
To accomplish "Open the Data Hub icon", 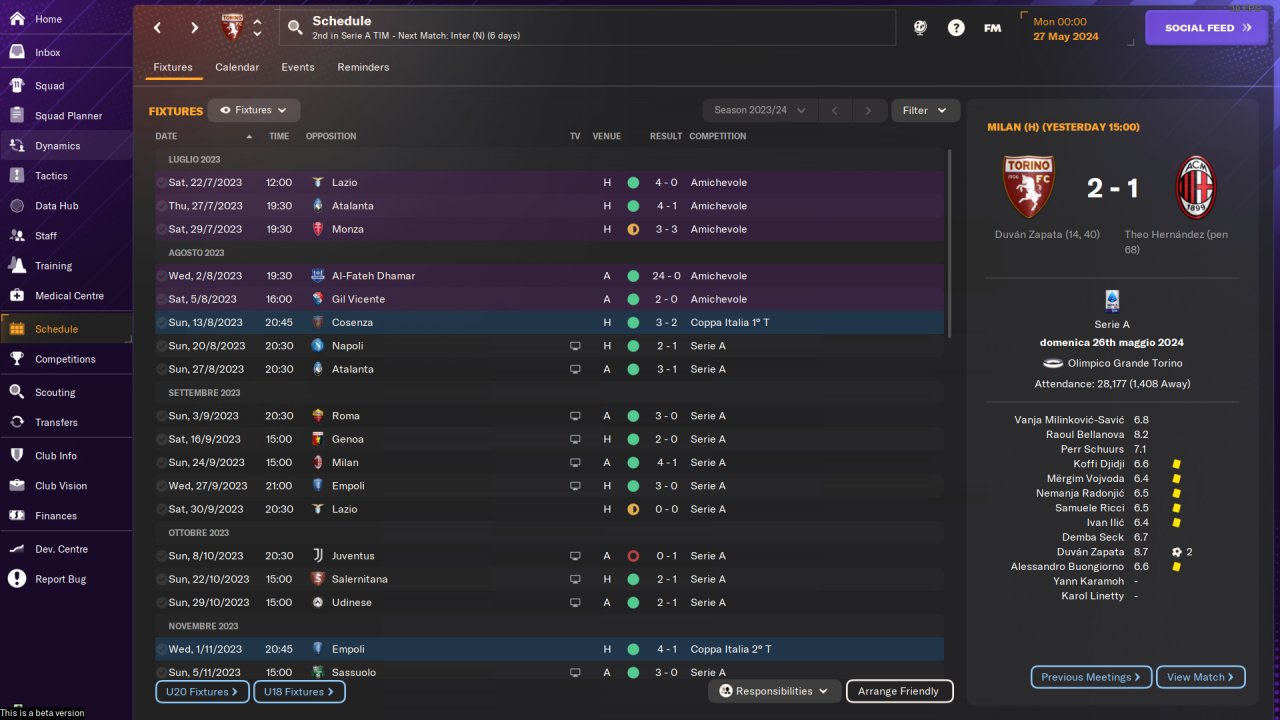I will (16, 205).
